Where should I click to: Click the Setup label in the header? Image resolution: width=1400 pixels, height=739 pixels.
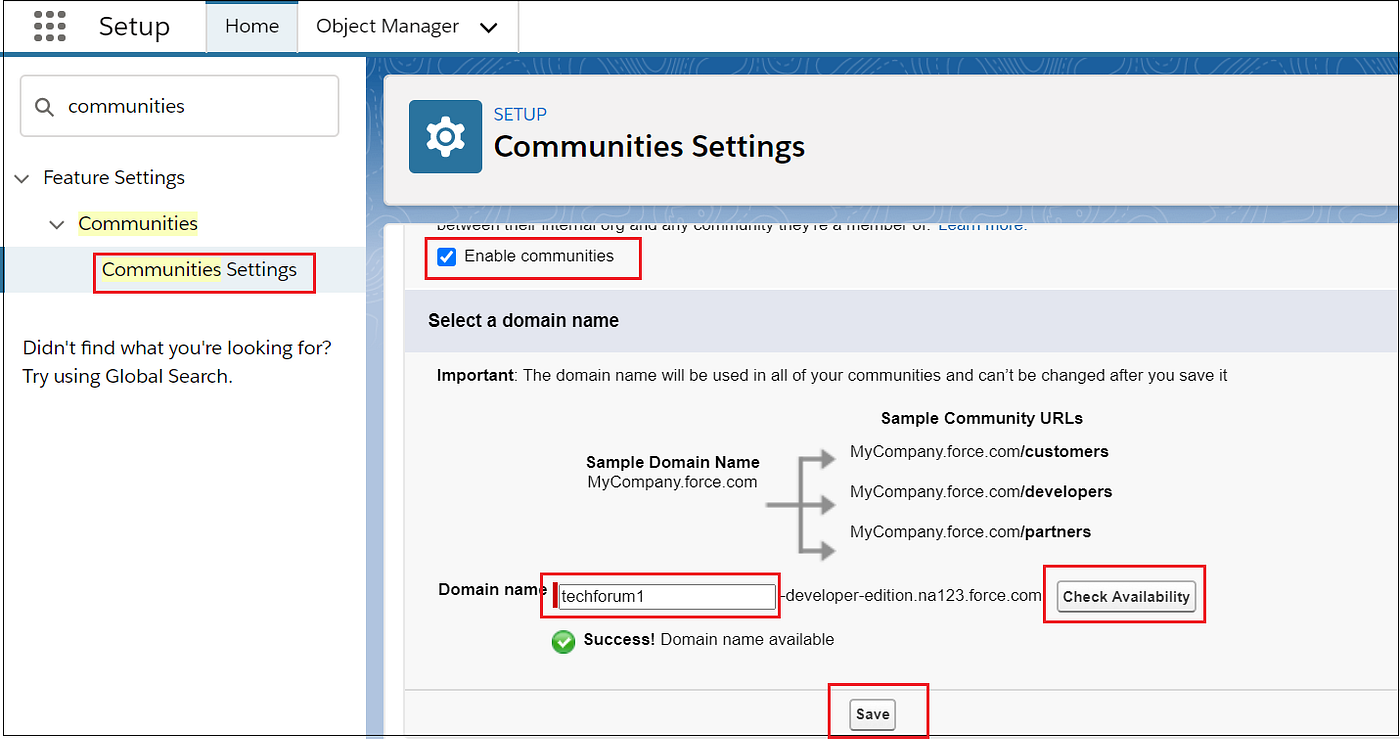point(134,27)
